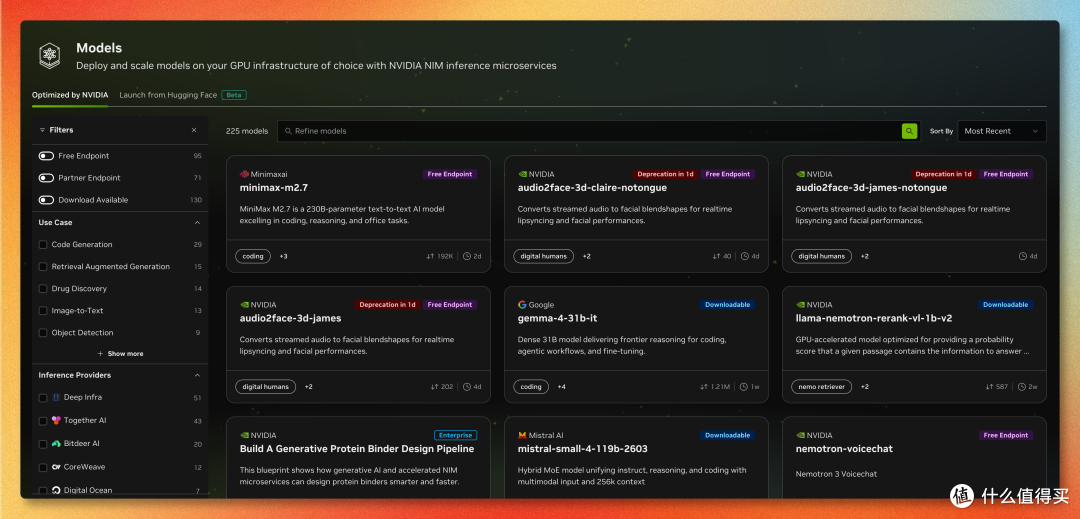Click the clock icon on audio2face-3d-james-notongue card
1080x519 pixels.
click(1022, 256)
